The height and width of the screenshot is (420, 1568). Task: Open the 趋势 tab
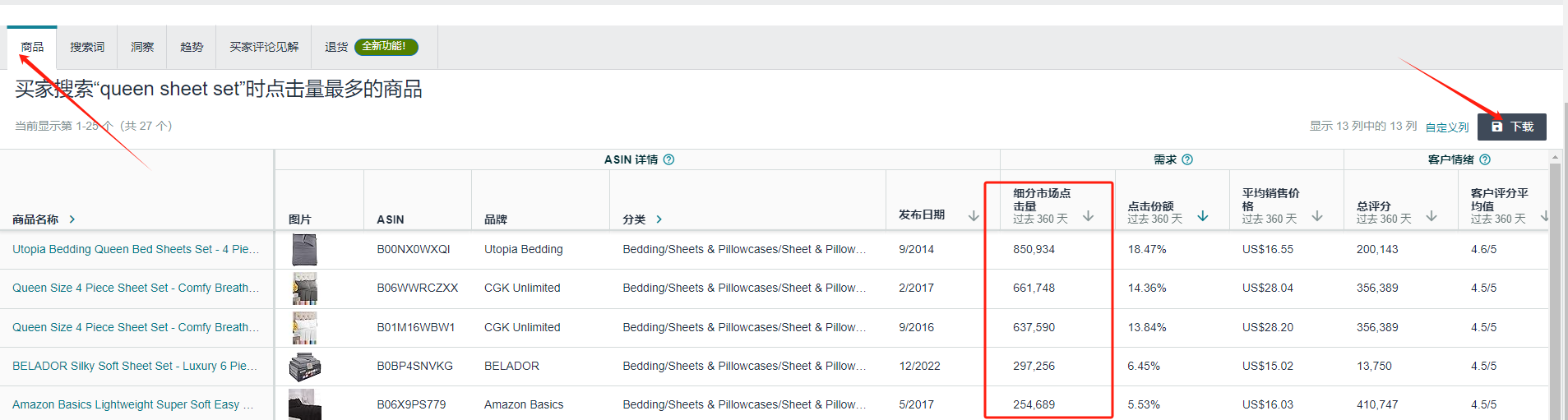pyautogui.click(x=192, y=47)
